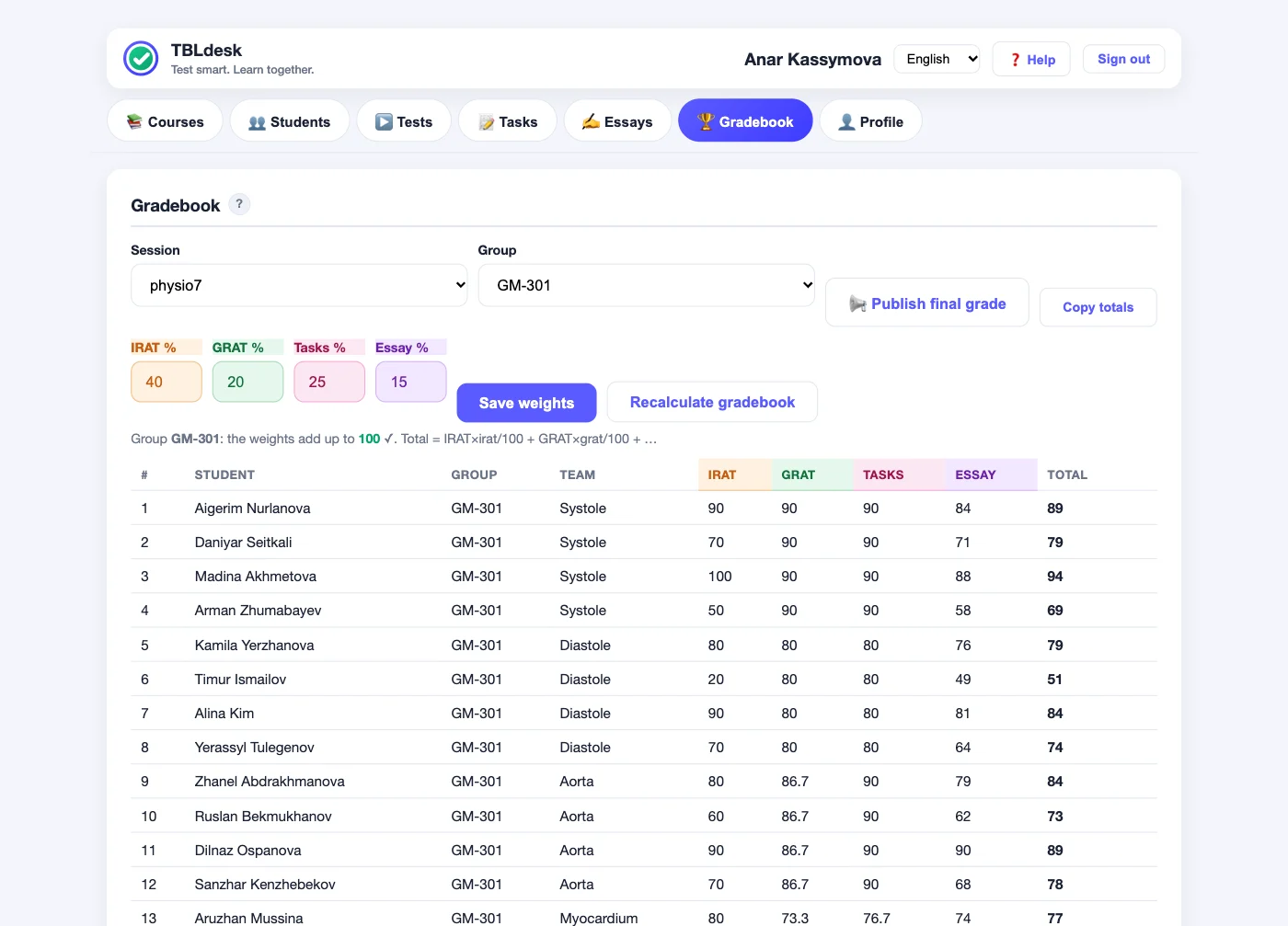Expand the Session dropdown showing physio7
Screen dimensions: 1288x926
[299, 285]
